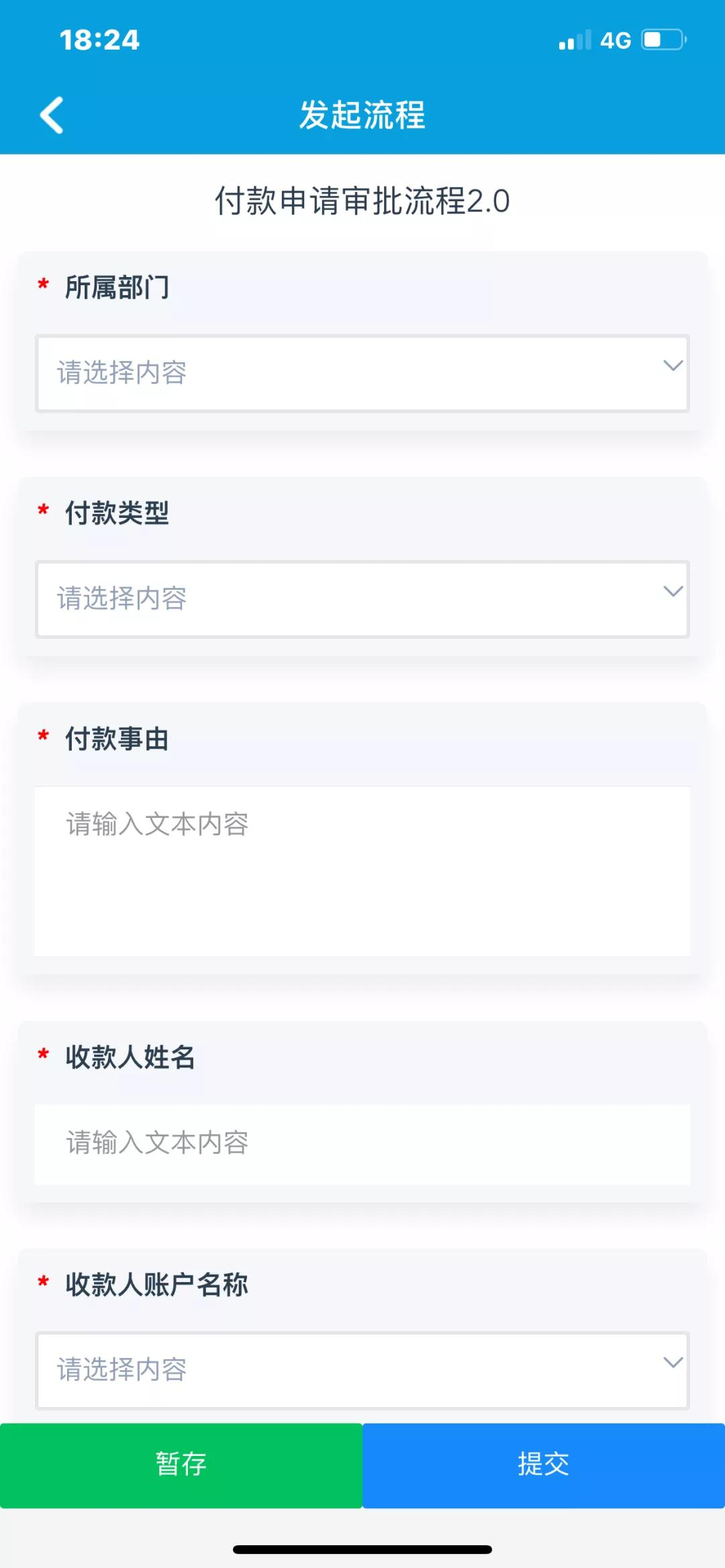The height and width of the screenshot is (1568, 725).
Task: Tap the cellular signal strength icon
Action: 575,40
